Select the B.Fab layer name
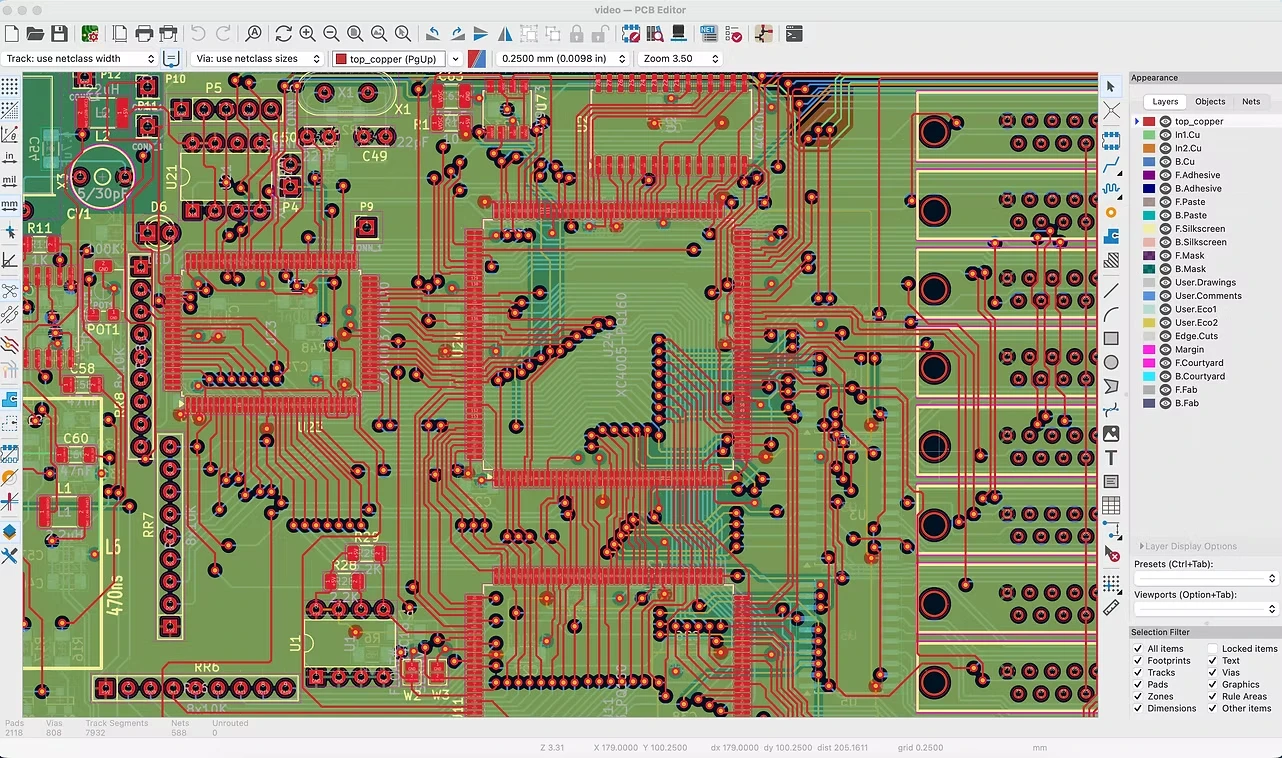1282x758 pixels. (1186, 403)
